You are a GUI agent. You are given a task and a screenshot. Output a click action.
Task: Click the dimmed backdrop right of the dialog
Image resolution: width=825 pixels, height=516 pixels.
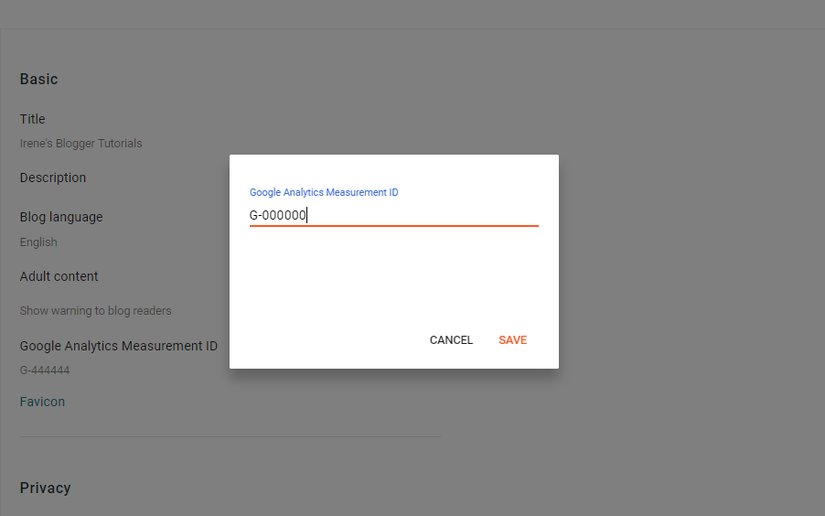tap(684, 263)
